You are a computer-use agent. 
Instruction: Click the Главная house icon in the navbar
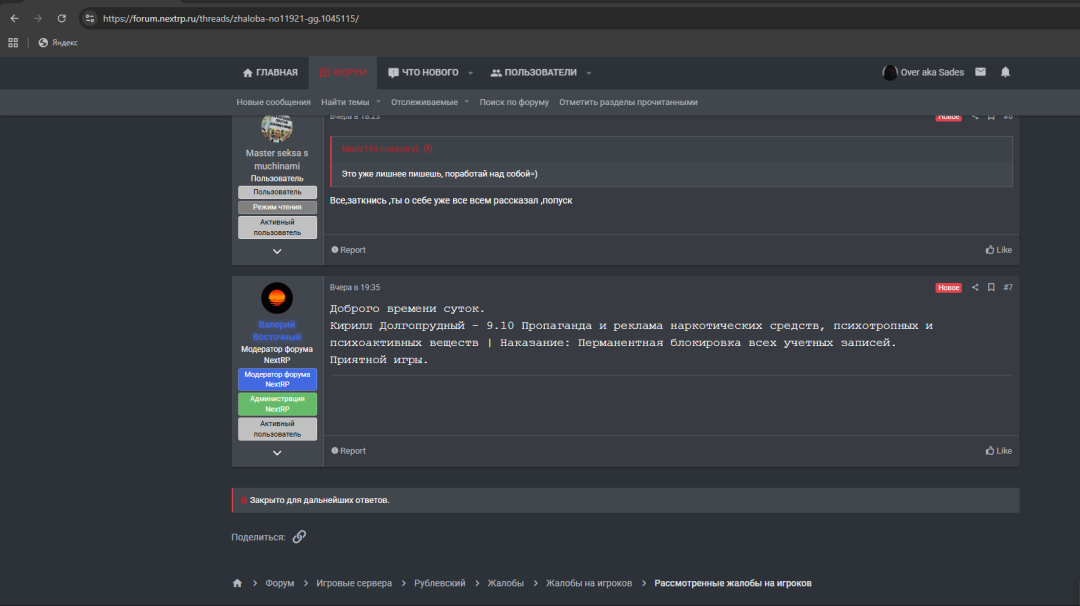click(x=246, y=72)
